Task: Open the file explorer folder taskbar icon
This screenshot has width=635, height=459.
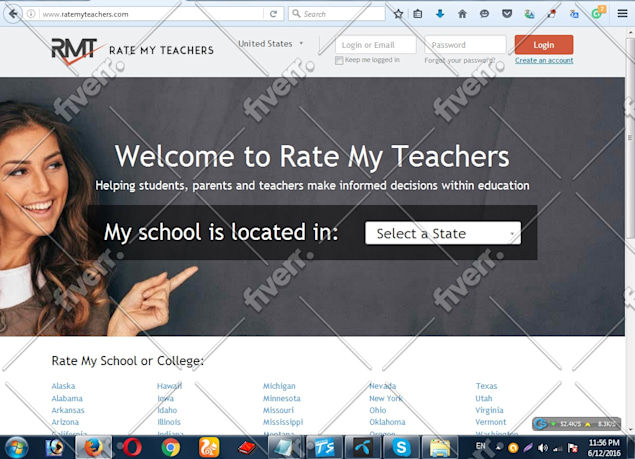Action: tap(440, 448)
